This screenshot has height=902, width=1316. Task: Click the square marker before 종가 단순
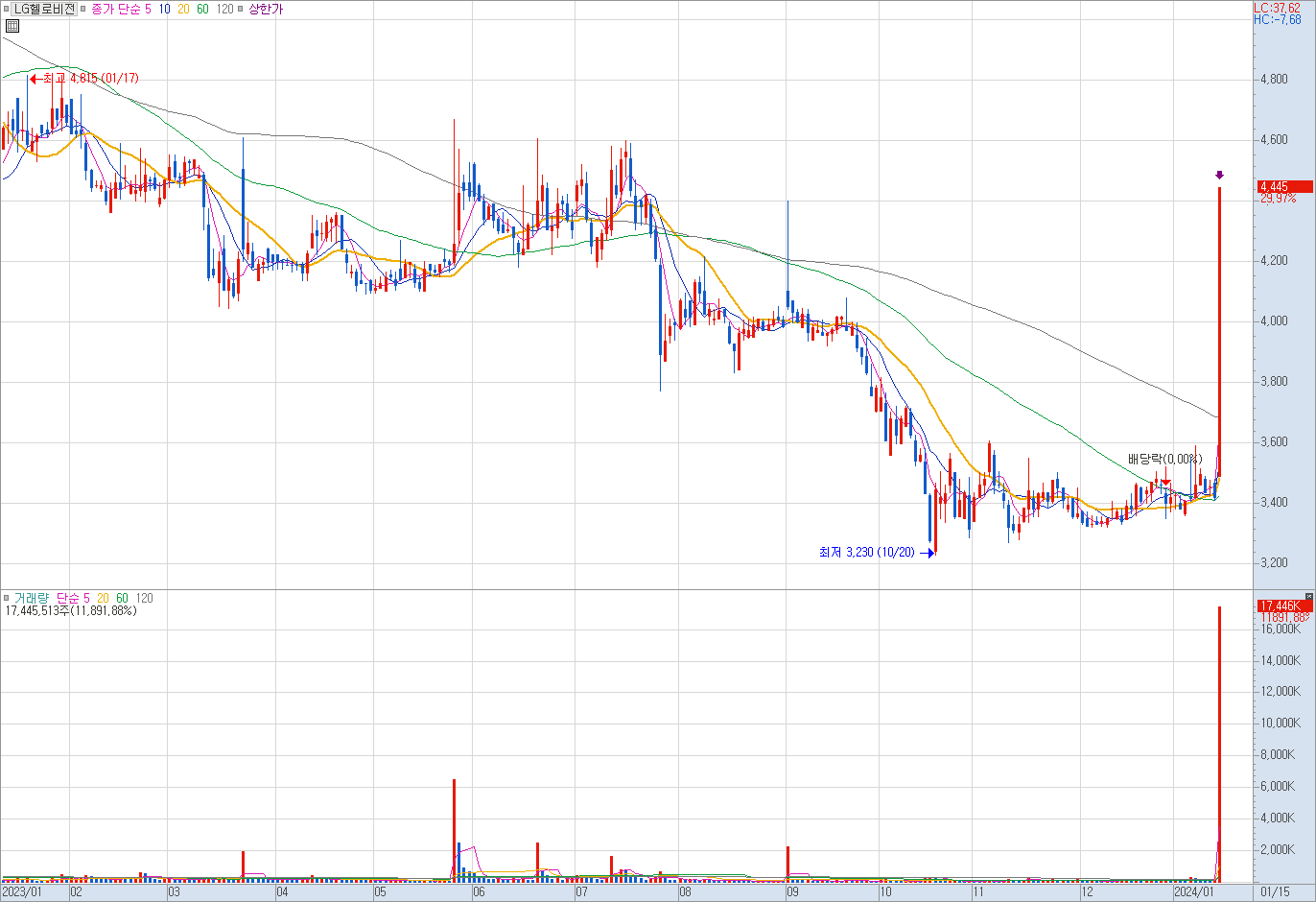pyautogui.click(x=84, y=9)
